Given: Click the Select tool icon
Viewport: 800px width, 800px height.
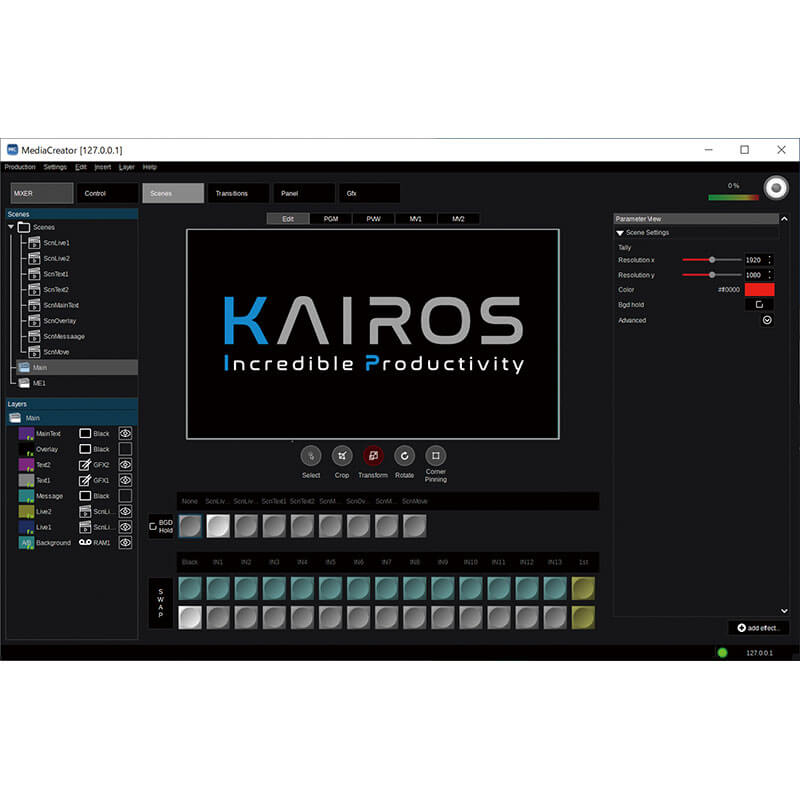Looking at the screenshot, I should point(310,455).
